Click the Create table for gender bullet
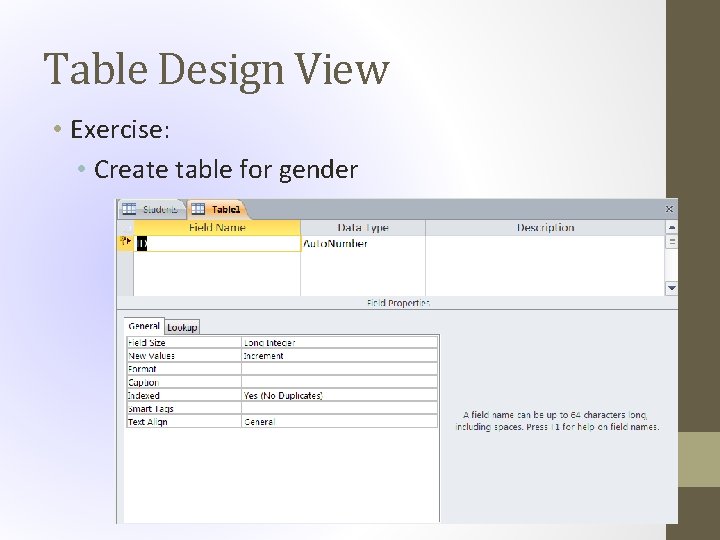720x540 pixels. (225, 169)
